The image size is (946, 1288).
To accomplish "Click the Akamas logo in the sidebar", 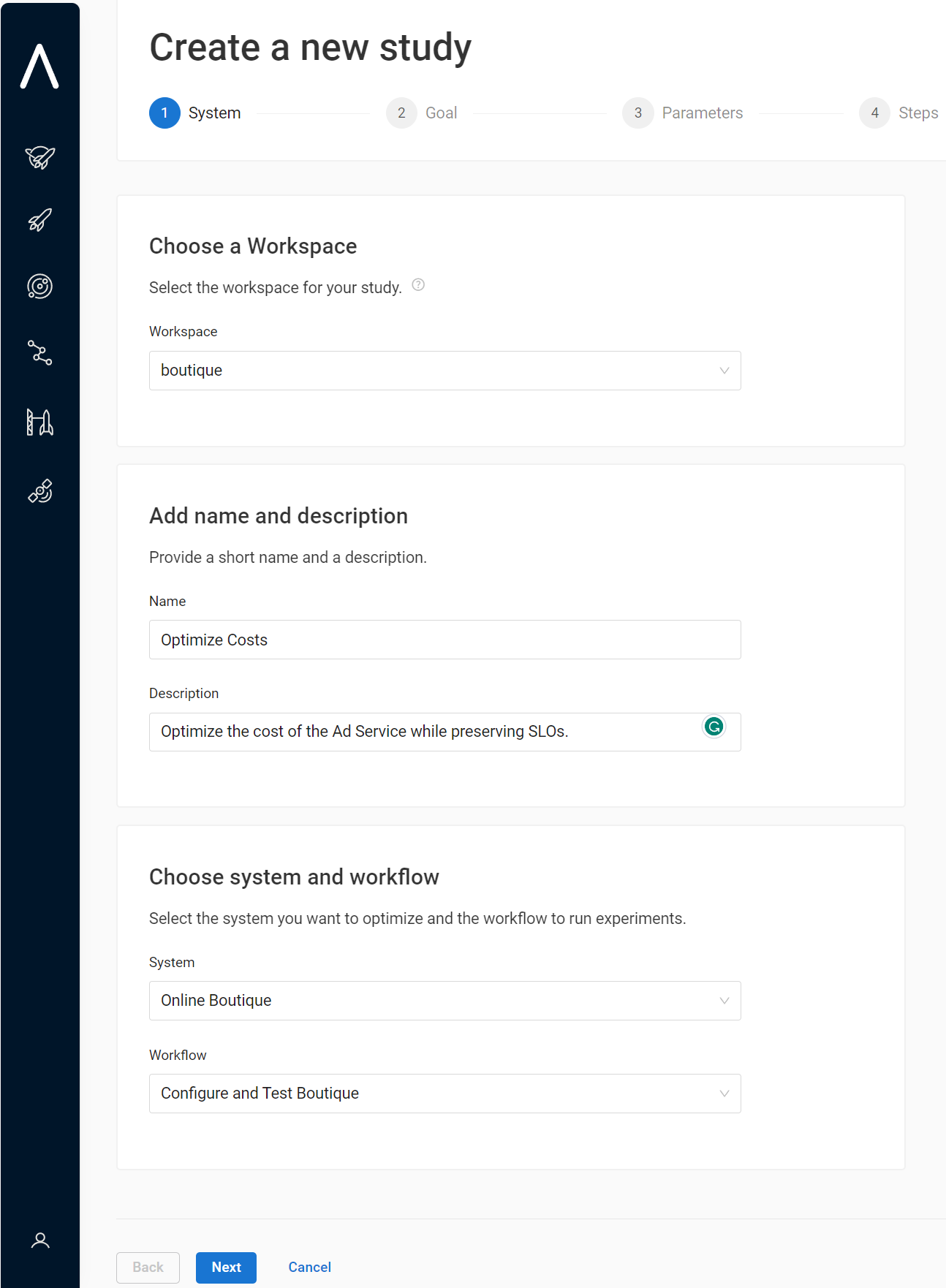I will tap(39, 67).
